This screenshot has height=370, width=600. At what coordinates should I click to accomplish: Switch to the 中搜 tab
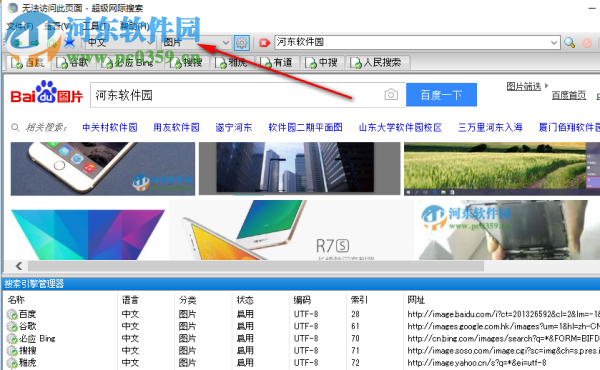(323, 63)
